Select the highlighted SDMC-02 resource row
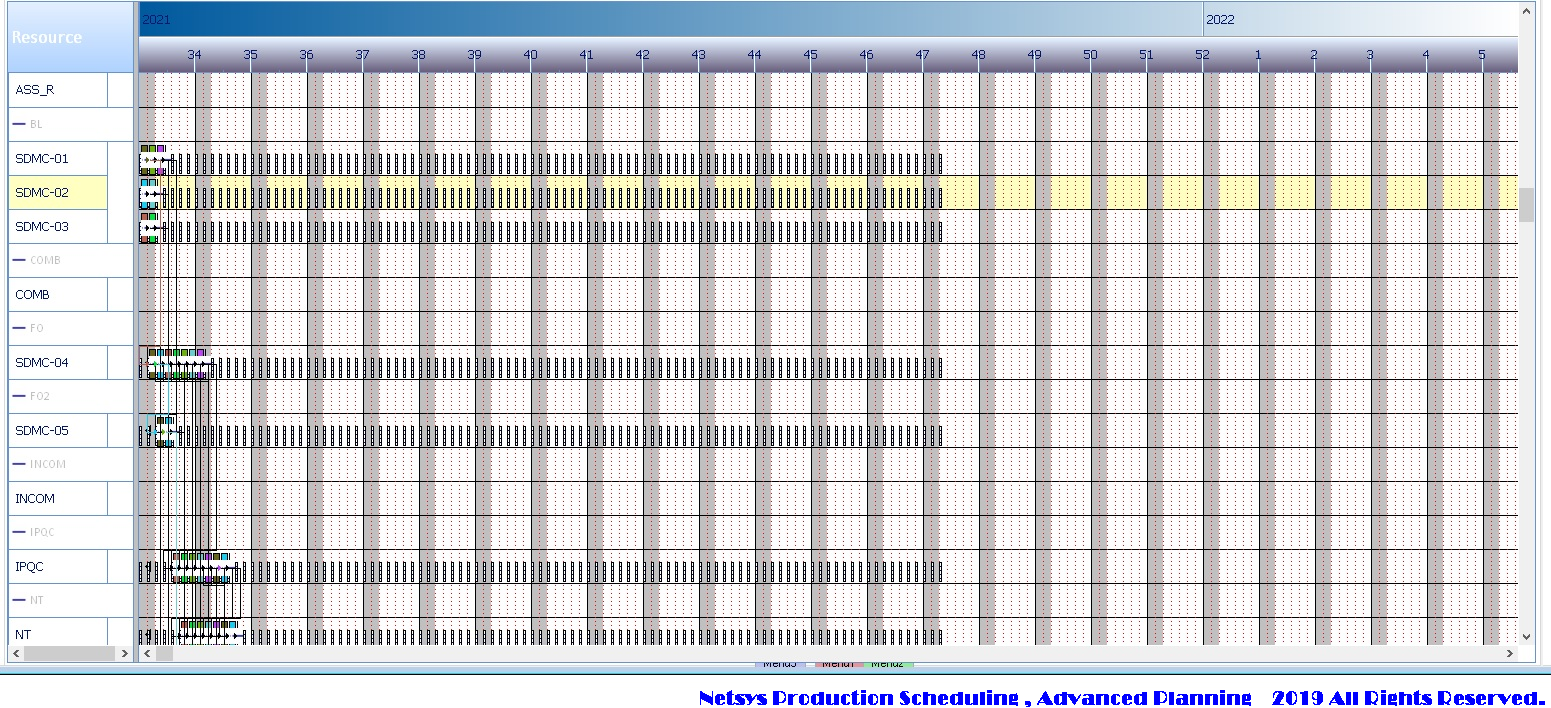1551x708 pixels. click(x=58, y=192)
